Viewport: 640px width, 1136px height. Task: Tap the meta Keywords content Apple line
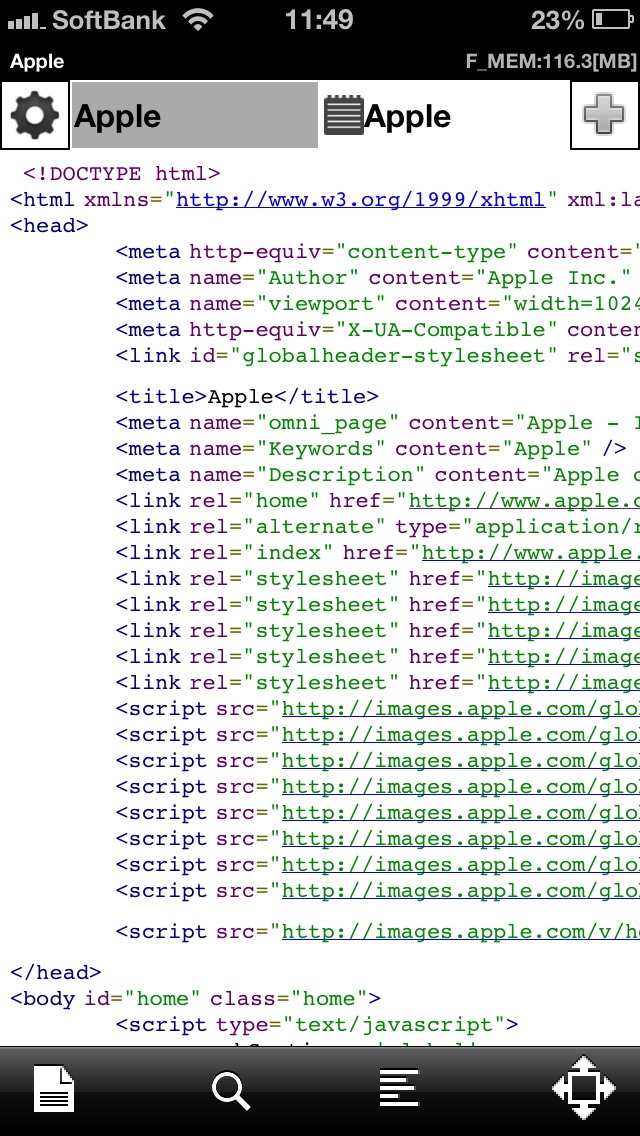click(x=371, y=448)
